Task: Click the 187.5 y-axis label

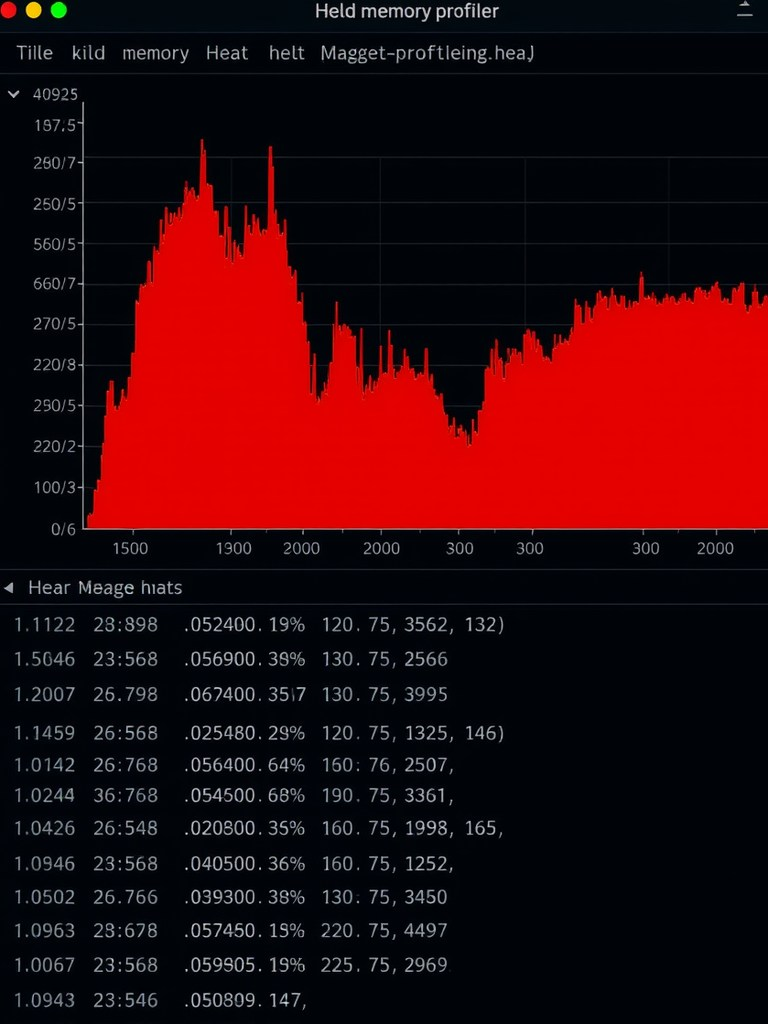Action: click(56, 124)
